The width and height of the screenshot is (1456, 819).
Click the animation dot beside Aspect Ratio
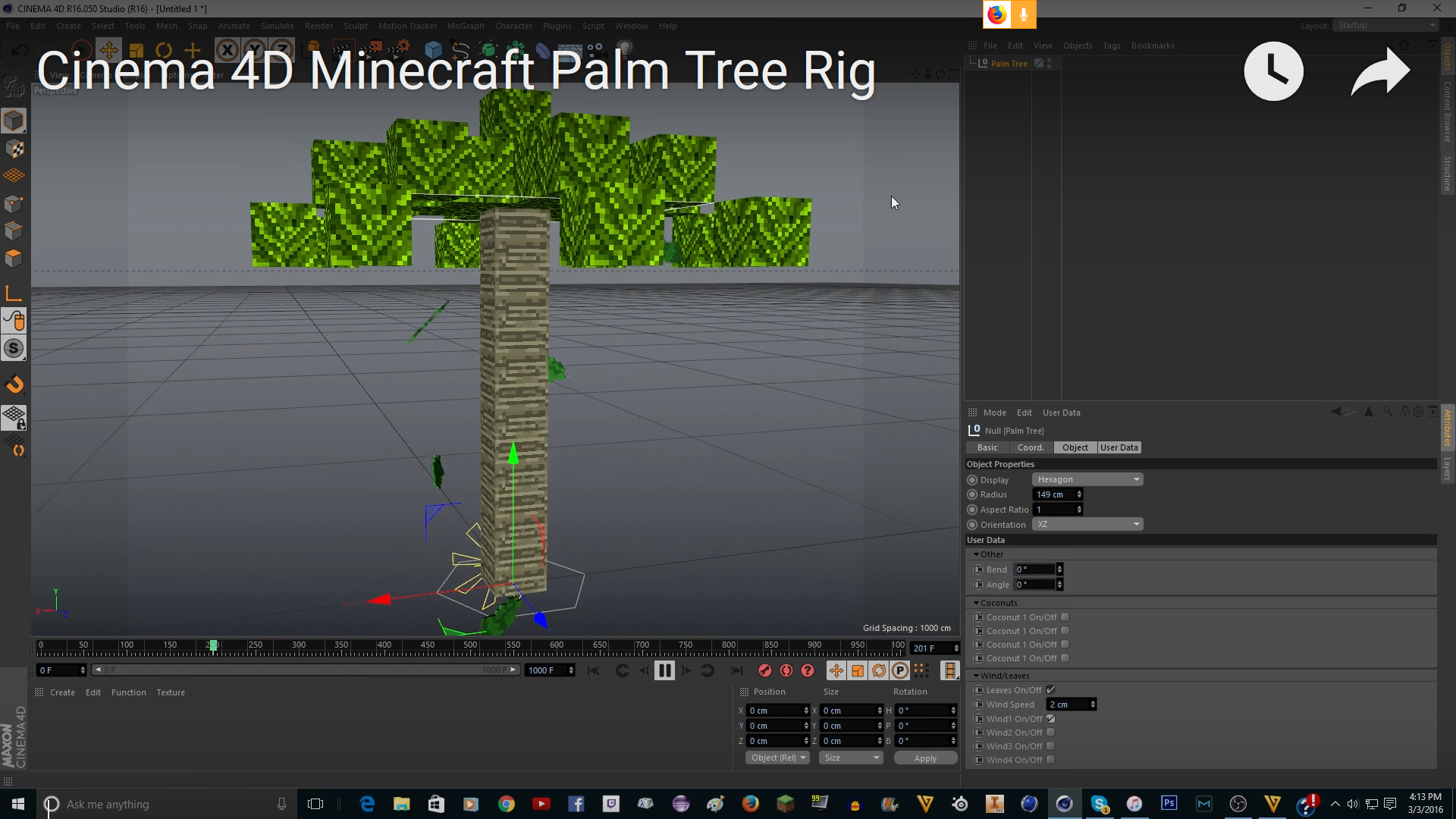(972, 510)
